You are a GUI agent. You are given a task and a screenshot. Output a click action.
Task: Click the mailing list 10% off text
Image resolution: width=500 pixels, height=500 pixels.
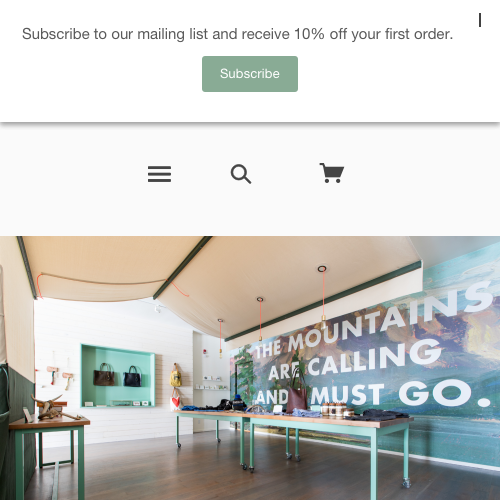pyautogui.click(x=237, y=34)
